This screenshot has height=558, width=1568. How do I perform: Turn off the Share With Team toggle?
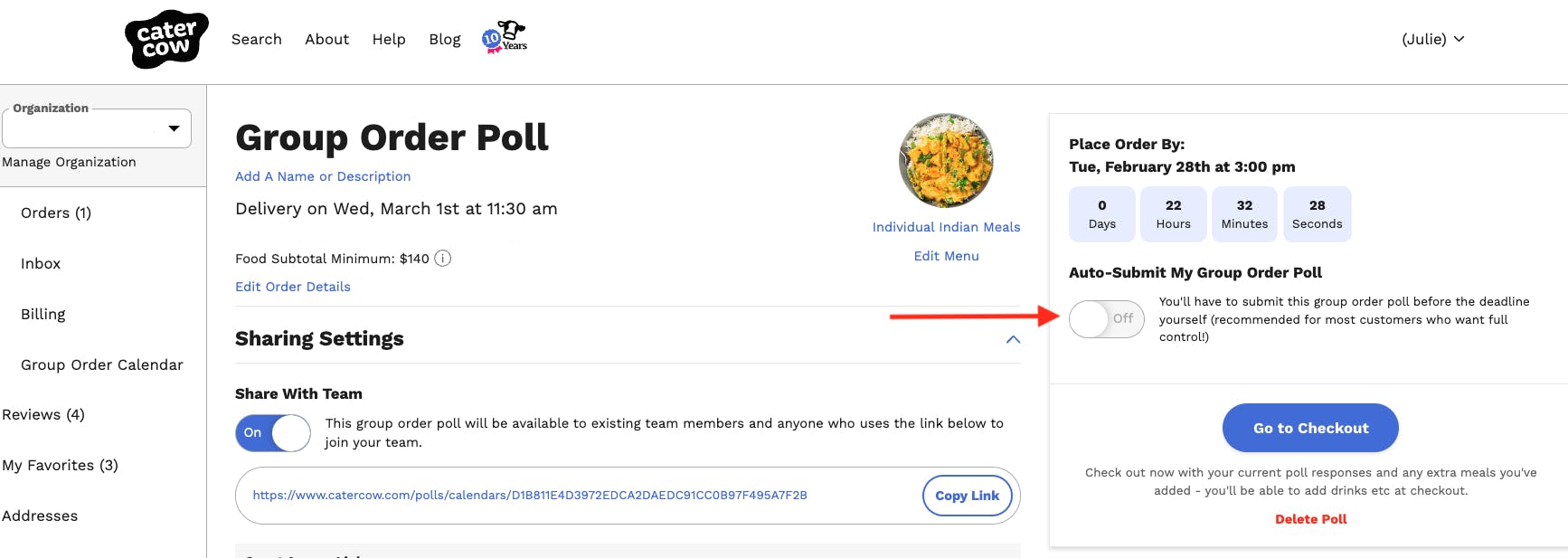272,433
